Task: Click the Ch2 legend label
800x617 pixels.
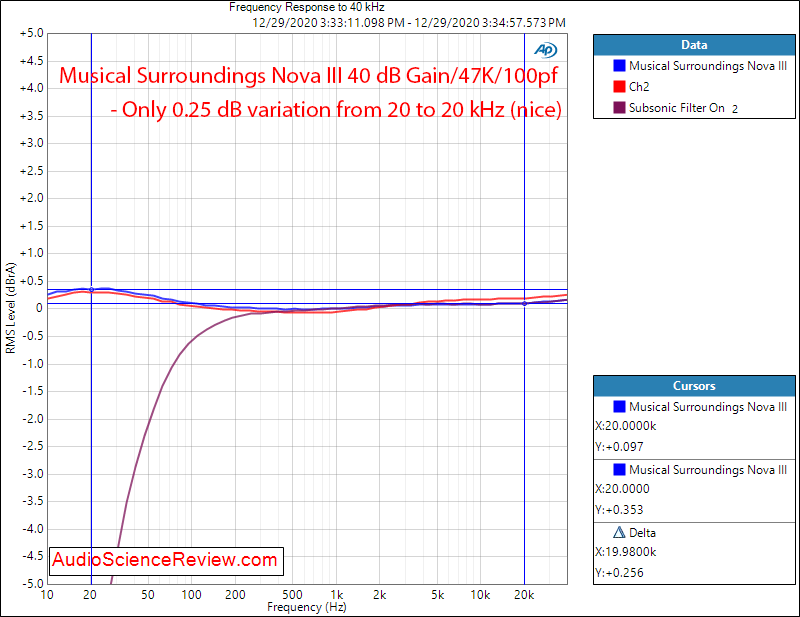Action: coord(639,87)
